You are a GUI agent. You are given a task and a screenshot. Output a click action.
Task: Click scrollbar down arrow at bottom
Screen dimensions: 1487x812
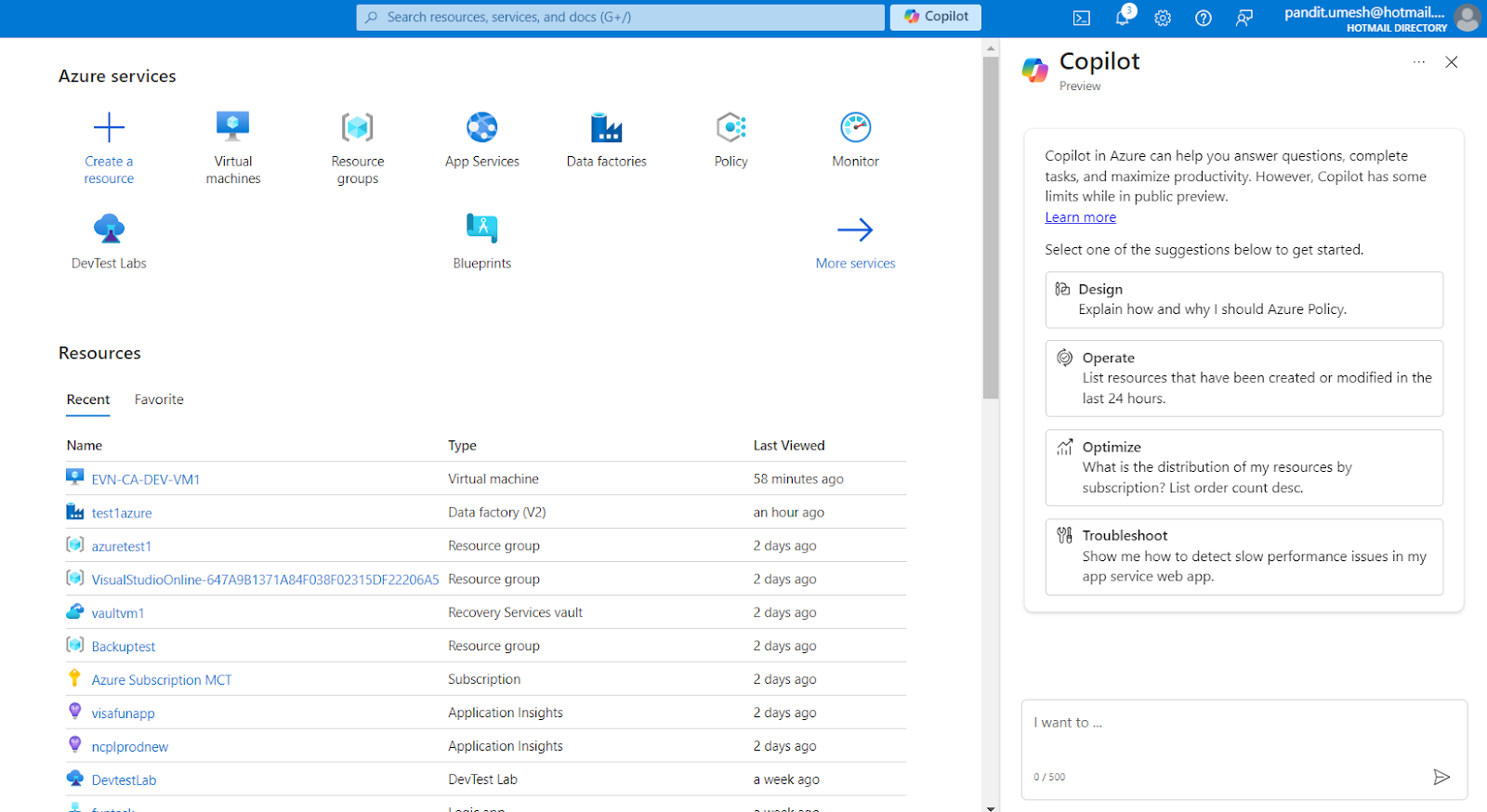[x=991, y=807]
